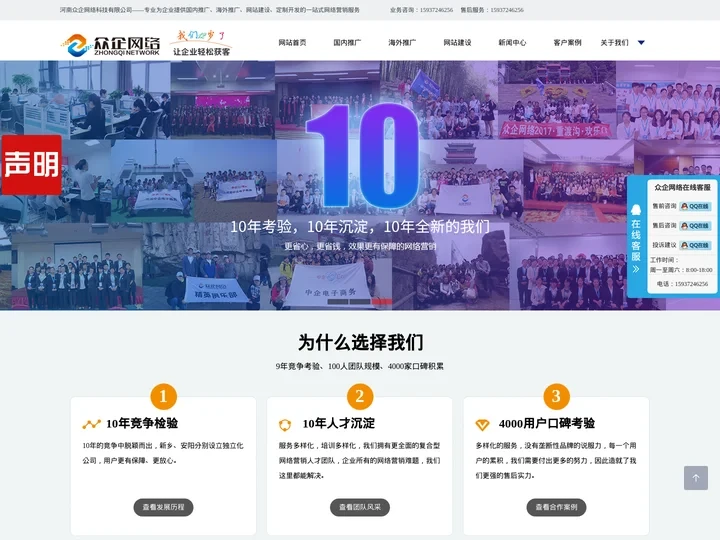Click the 让企业轻松获客 slogan graphic
Viewport: 720px width, 540px height.
click(x=201, y=43)
